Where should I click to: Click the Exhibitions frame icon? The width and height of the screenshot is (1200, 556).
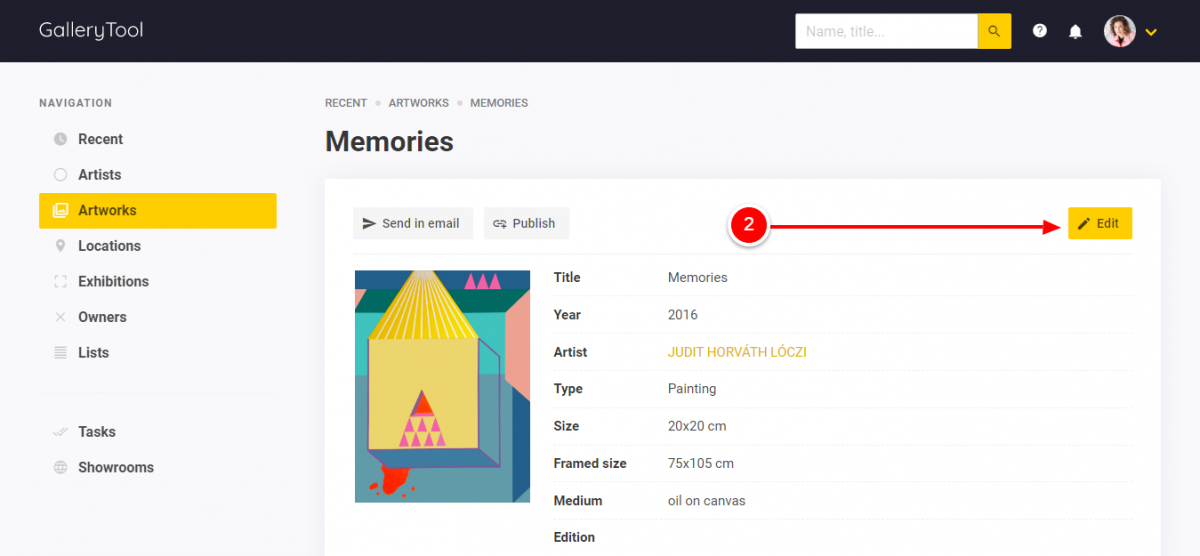point(60,282)
